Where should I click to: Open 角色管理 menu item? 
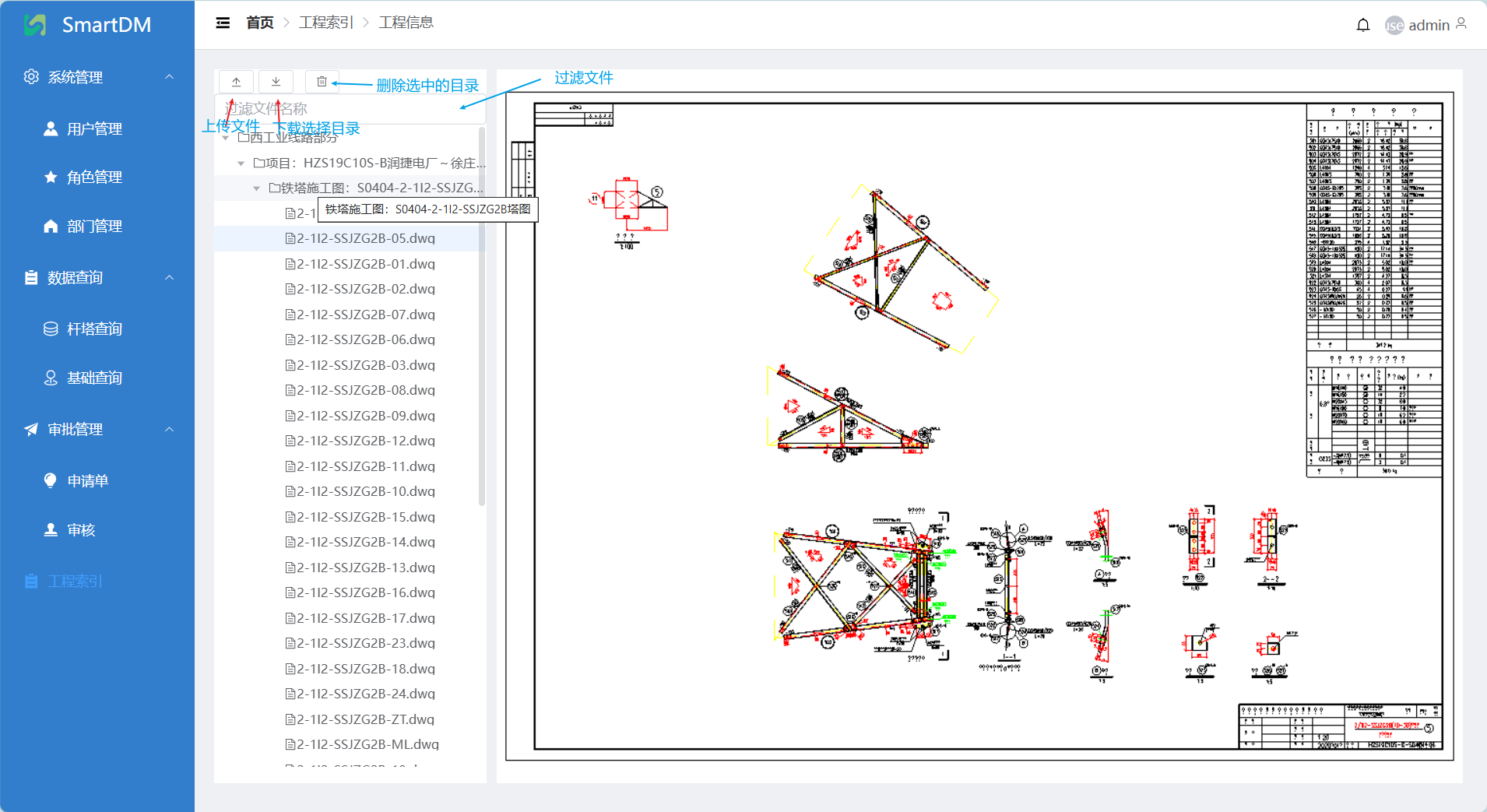pos(97,177)
